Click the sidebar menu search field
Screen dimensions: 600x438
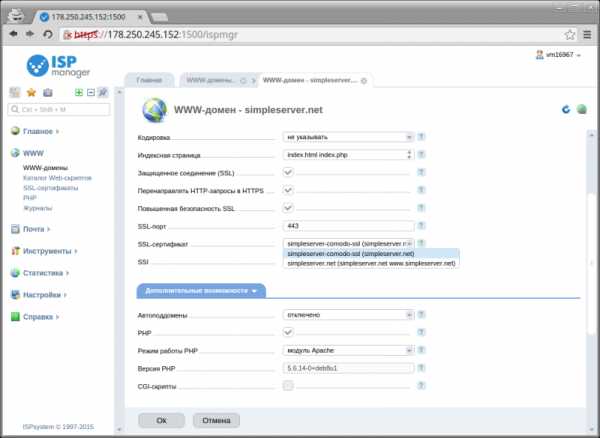[59, 109]
